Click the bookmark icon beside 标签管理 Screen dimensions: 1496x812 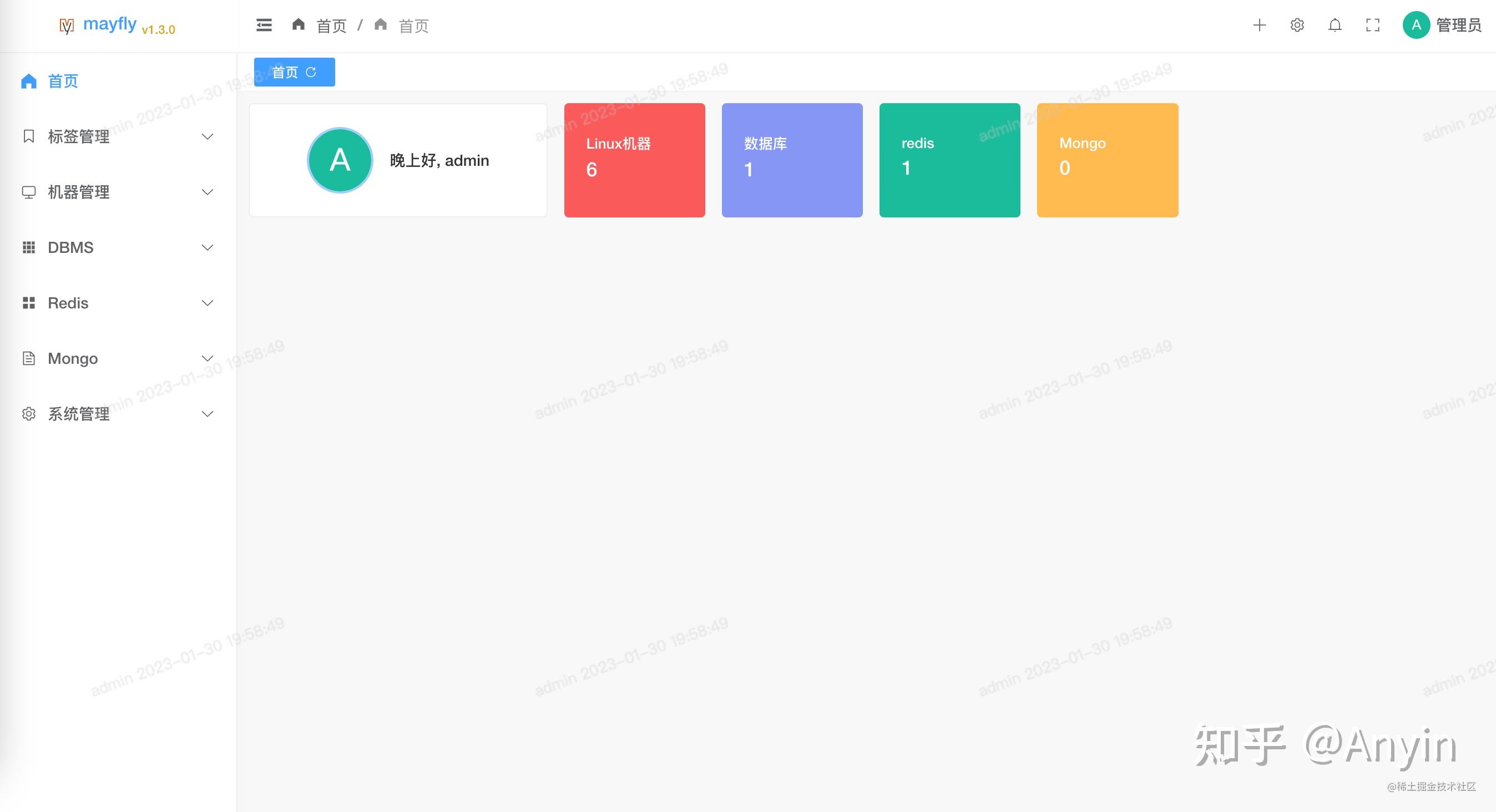[28, 136]
